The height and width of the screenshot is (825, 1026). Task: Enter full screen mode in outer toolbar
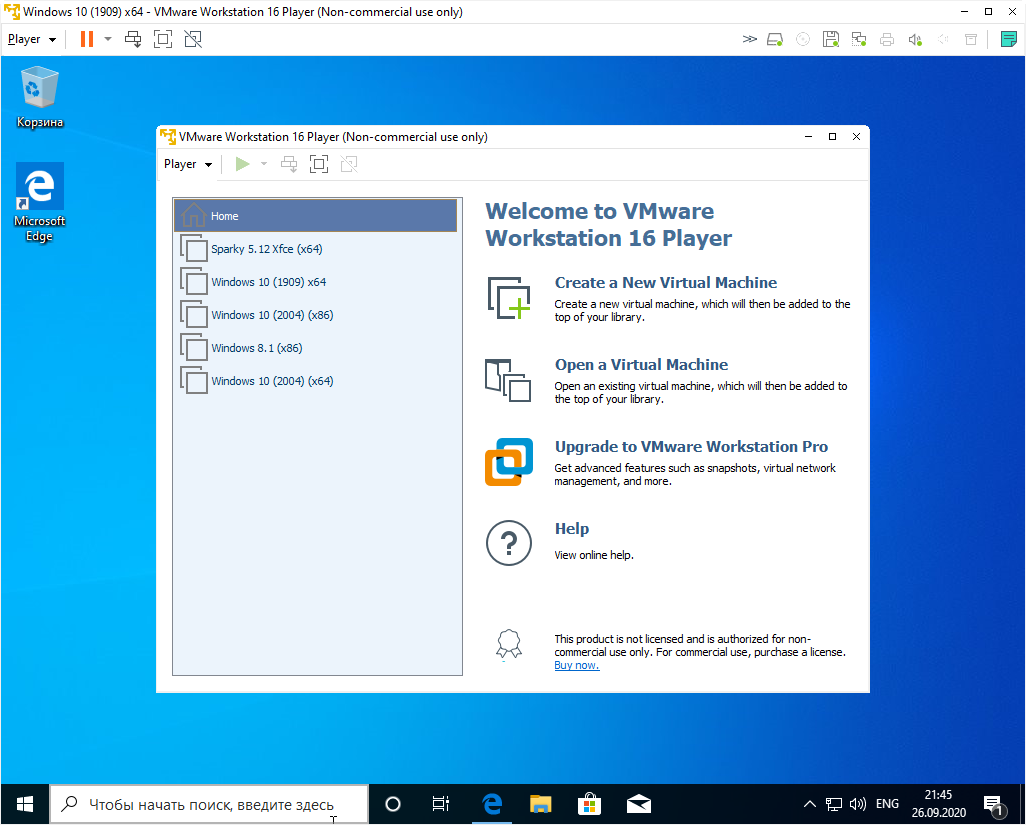(163, 39)
